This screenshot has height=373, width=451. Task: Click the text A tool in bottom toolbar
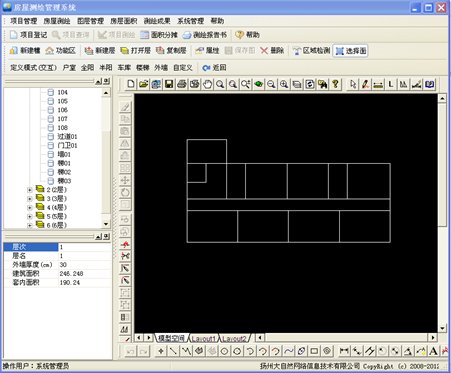coord(433,351)
